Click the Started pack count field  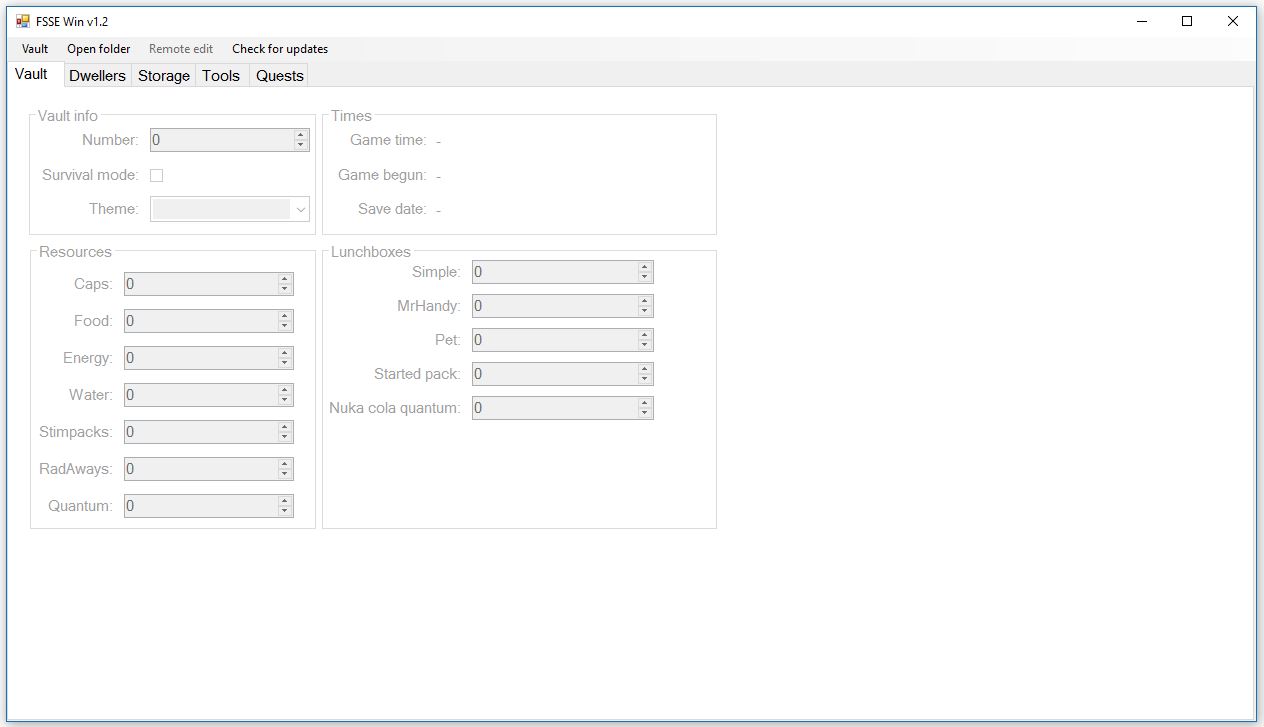555,374
